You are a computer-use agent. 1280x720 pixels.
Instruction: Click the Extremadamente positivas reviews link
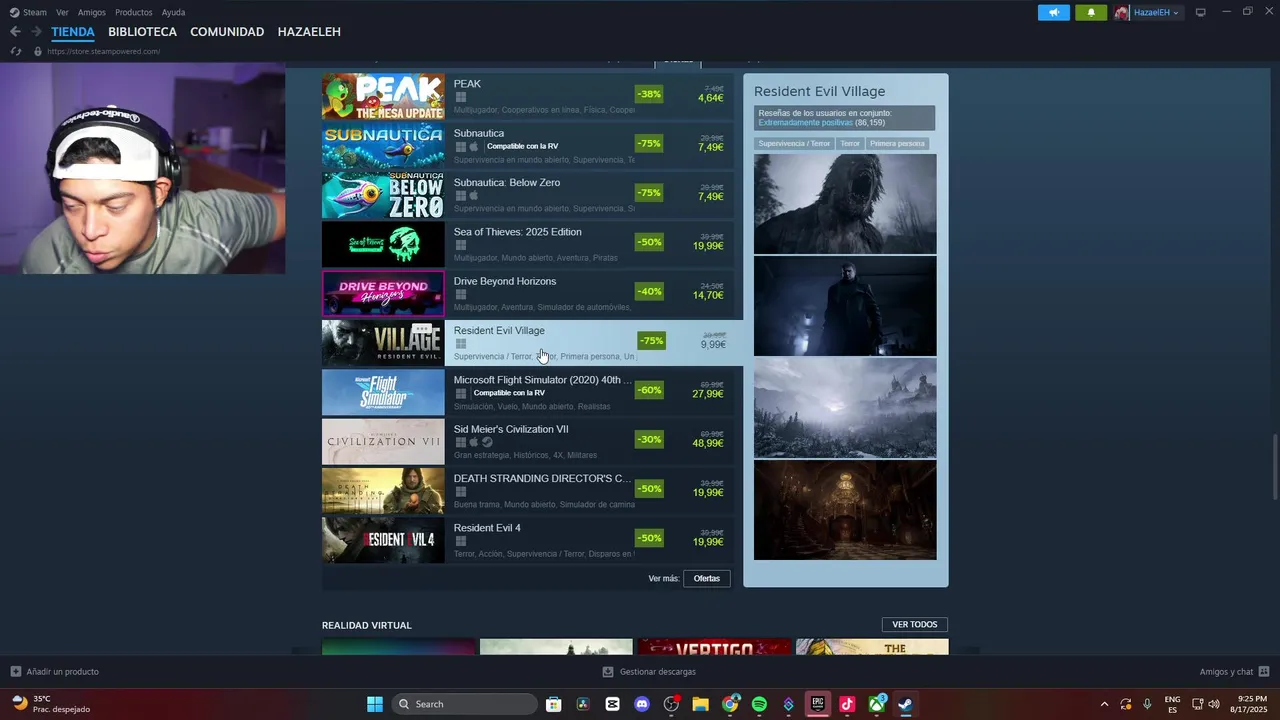pyautogui.click(x=806, y=122)
